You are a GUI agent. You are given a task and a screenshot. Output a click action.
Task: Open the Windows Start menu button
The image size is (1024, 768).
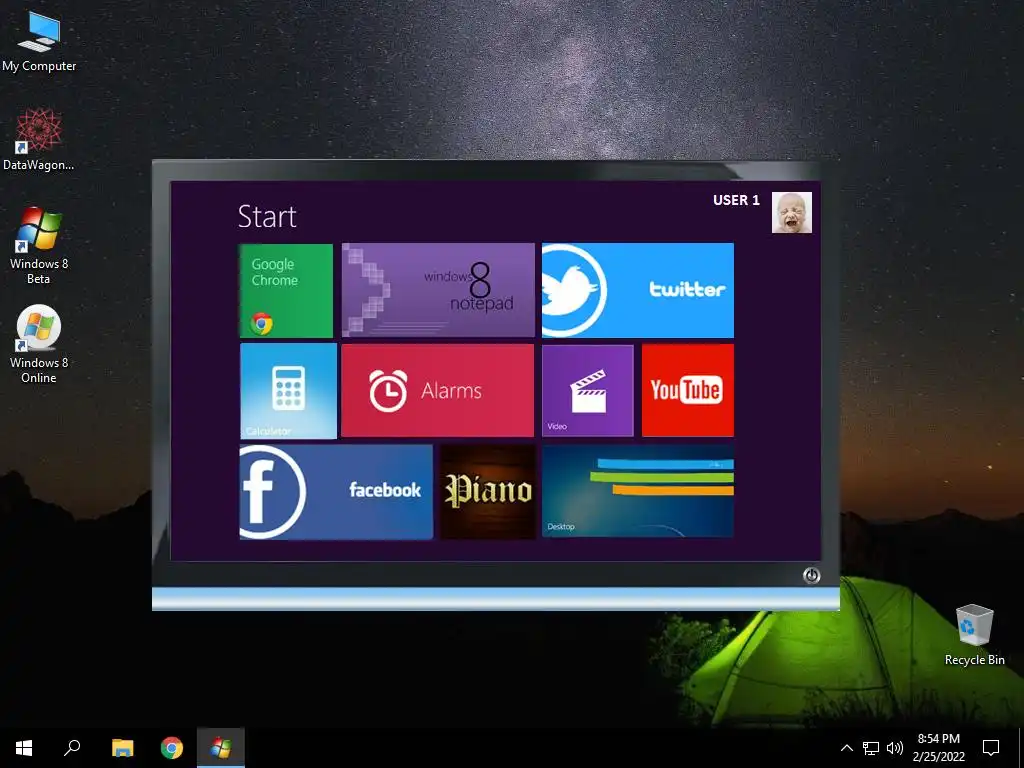click(24, 748)
